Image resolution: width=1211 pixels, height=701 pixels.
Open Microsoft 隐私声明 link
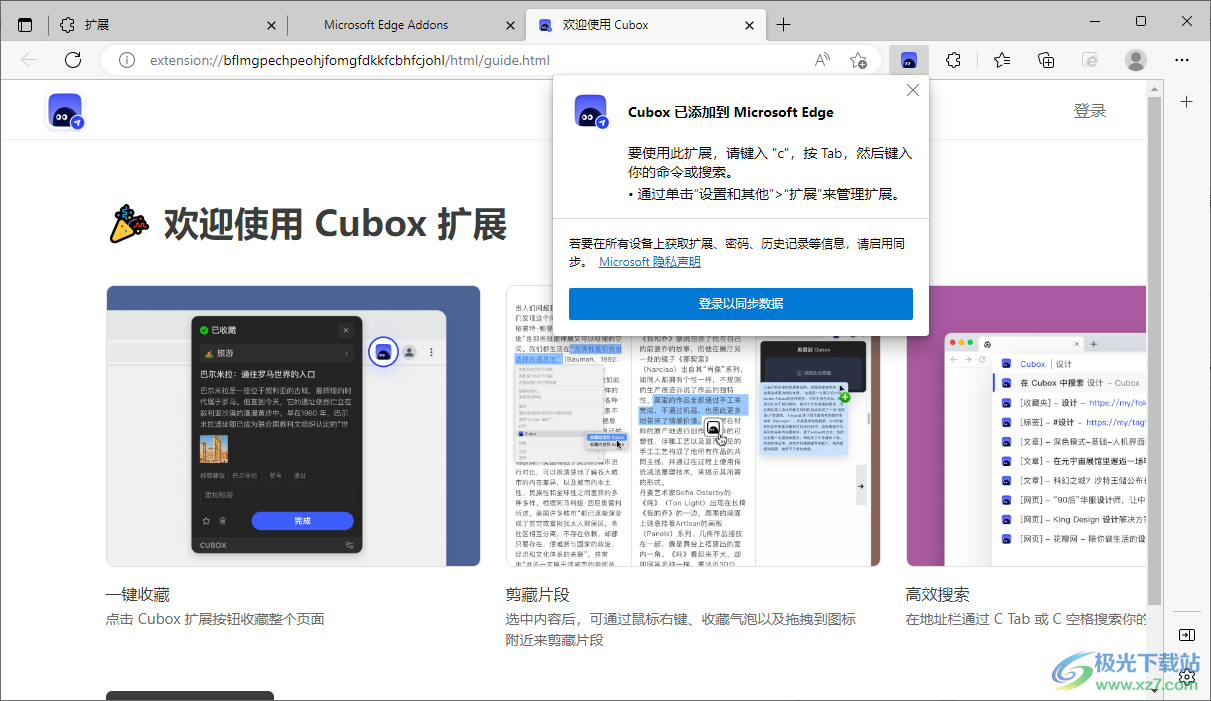(649, 262)
